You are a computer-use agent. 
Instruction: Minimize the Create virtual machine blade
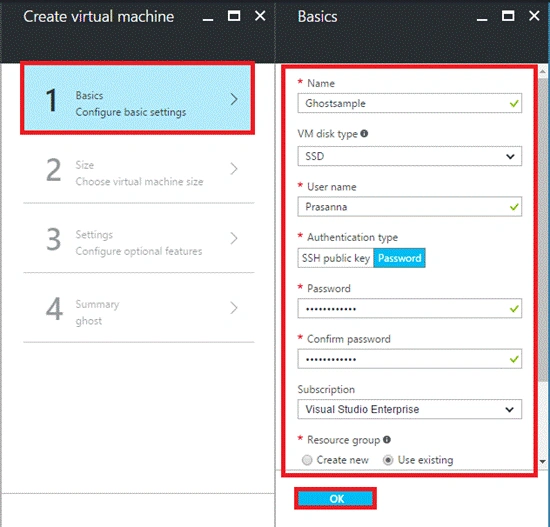point(208,16)
